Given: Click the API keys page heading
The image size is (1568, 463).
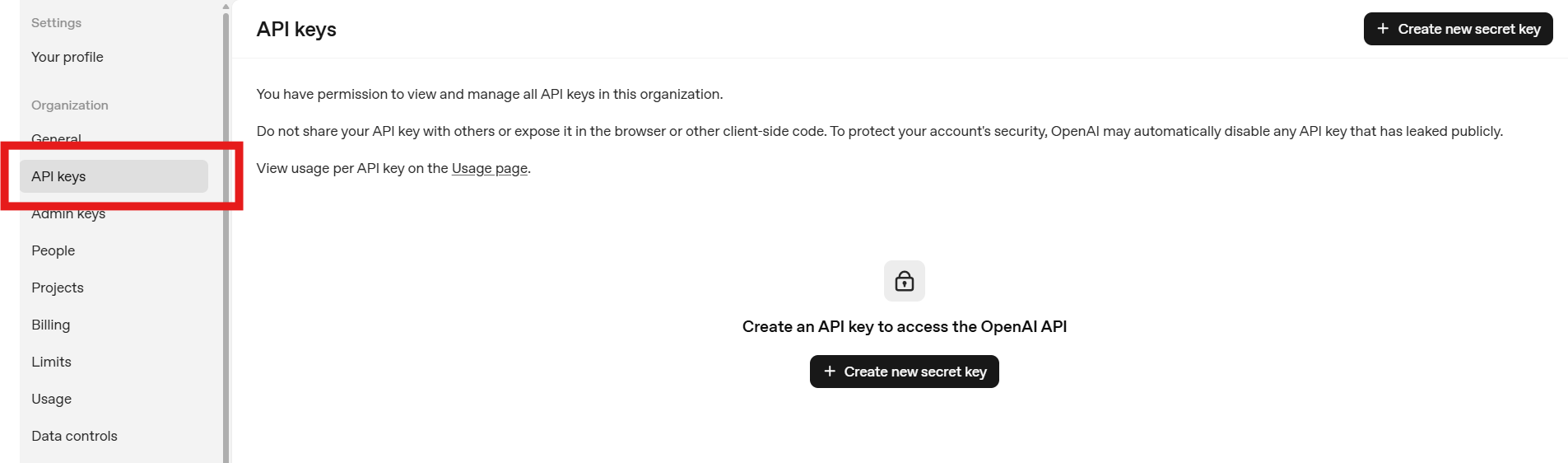Looking at the screenshot, I should (296, 30).
